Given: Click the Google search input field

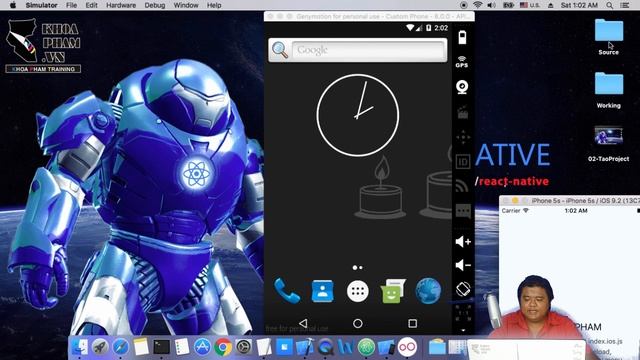Looking at the screenshot, I should click(x=369, y=50).
